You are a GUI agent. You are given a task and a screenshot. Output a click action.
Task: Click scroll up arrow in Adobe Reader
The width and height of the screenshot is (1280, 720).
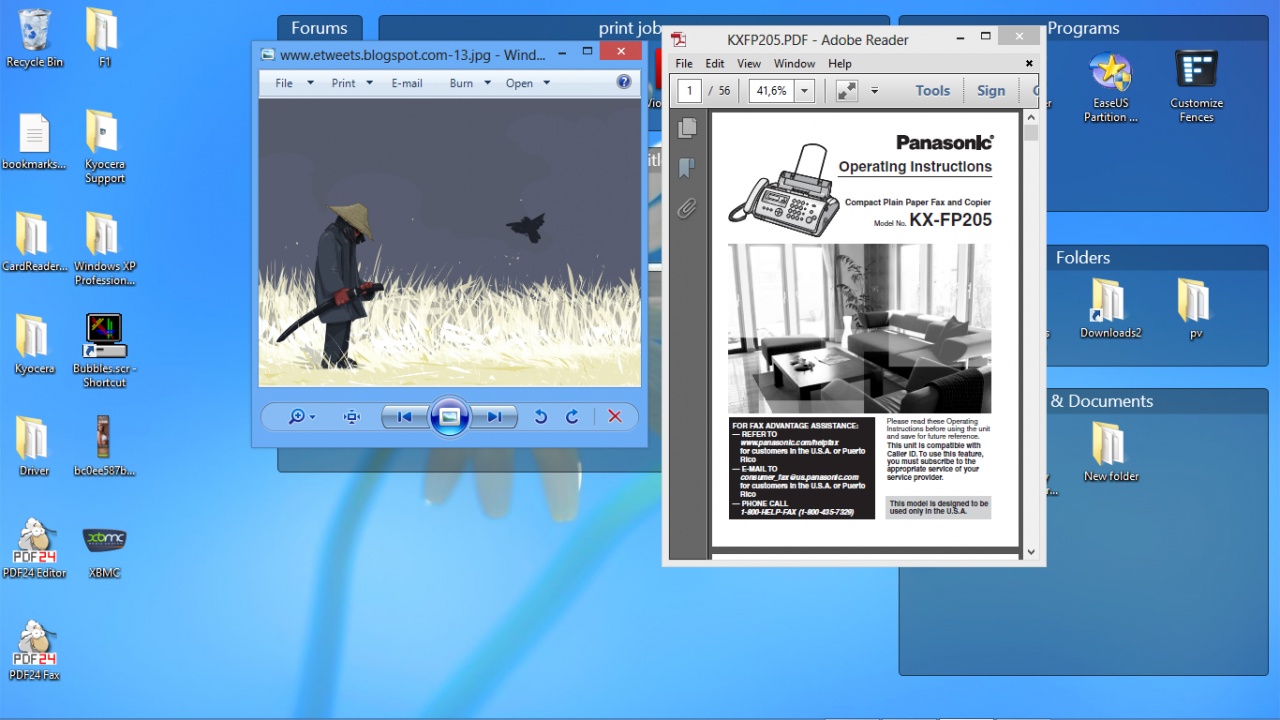[1031, 117]
